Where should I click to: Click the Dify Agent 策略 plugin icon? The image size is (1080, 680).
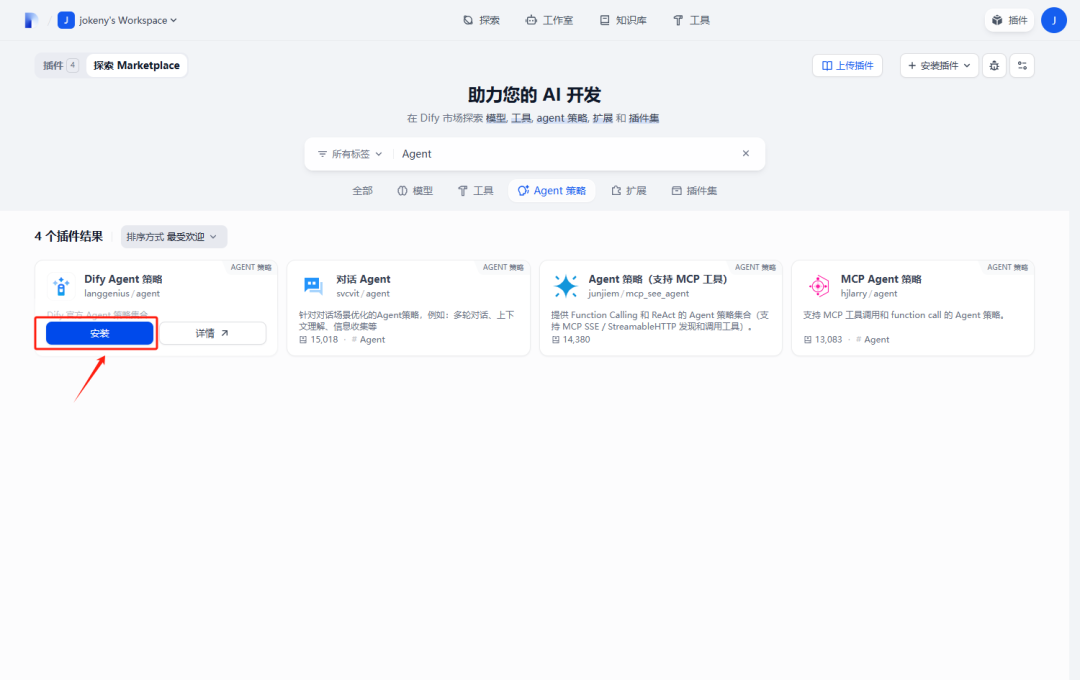click(61, 286)
